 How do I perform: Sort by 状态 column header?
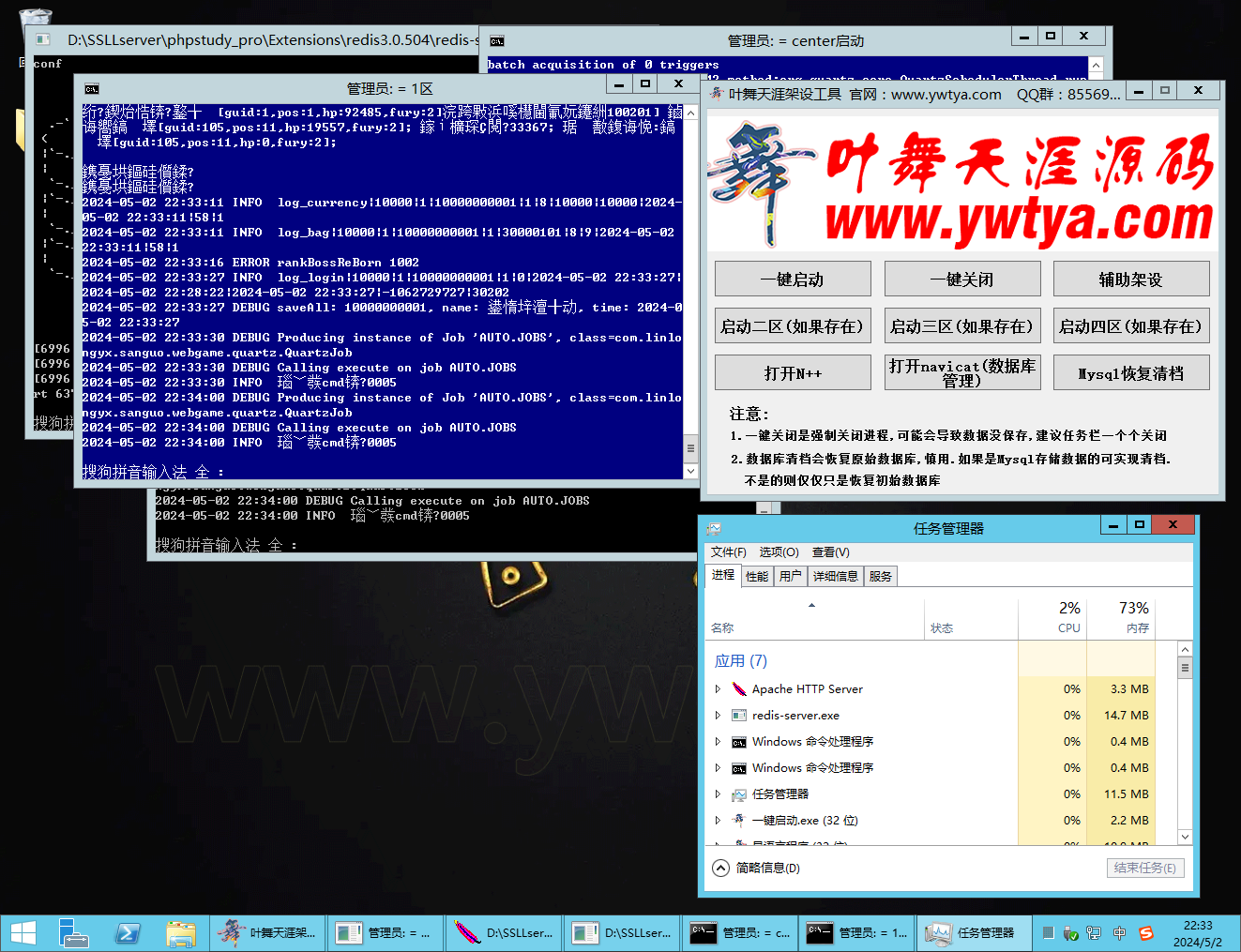pos(971,619)
